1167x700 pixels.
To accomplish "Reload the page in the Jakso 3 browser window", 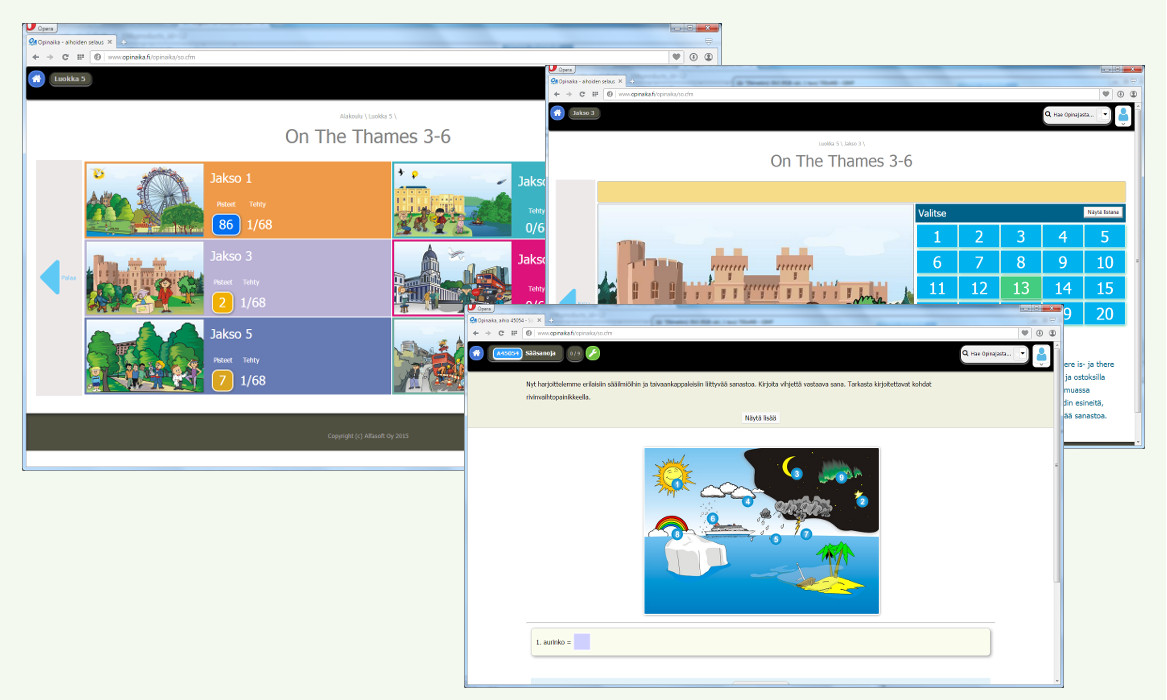I will (582, 94).
